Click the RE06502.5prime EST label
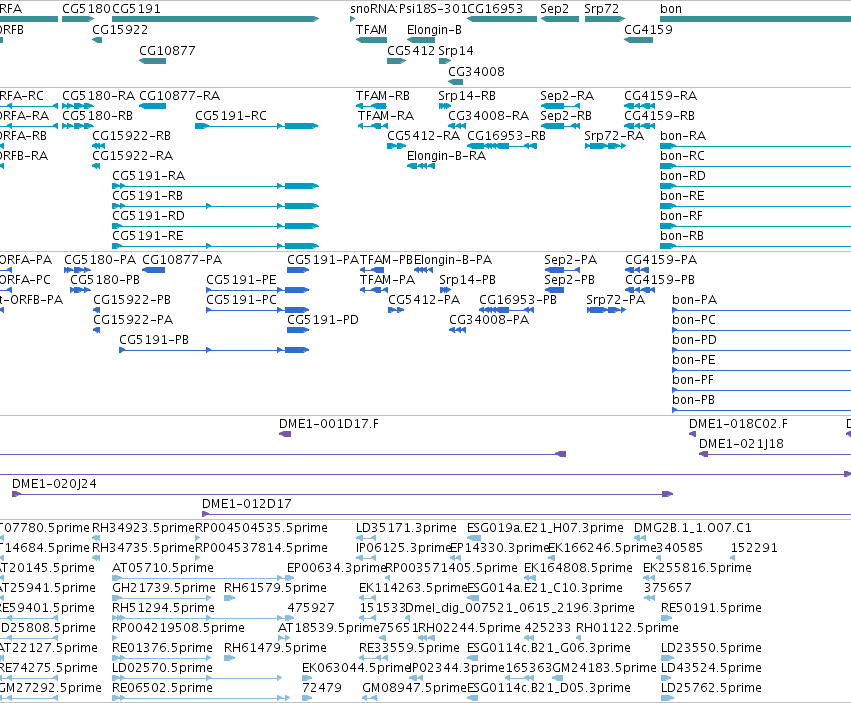Screen dimensions: 851x703 162,688
